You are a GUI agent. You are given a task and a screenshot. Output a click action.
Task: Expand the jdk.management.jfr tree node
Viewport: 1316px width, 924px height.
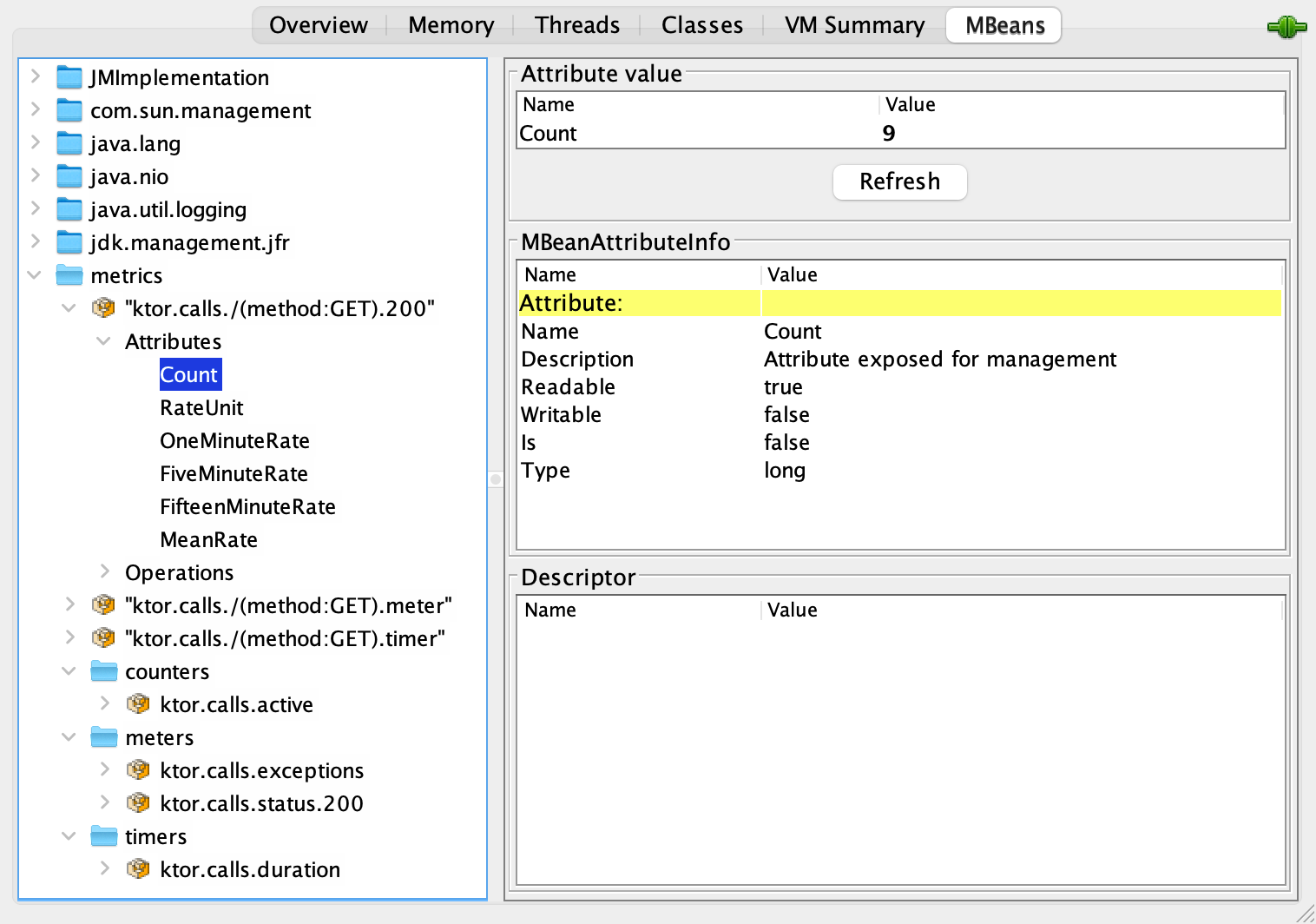coord(35,242)
